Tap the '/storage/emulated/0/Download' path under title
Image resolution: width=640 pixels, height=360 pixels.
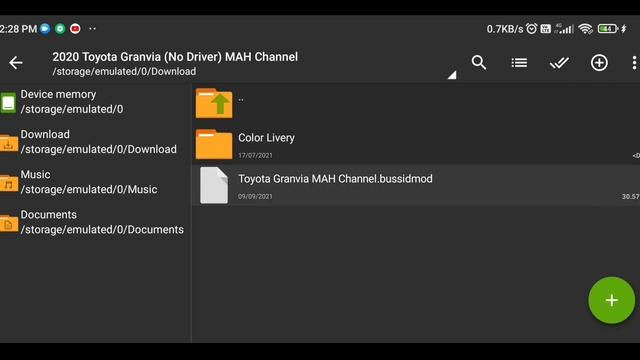tap(124, 71)
